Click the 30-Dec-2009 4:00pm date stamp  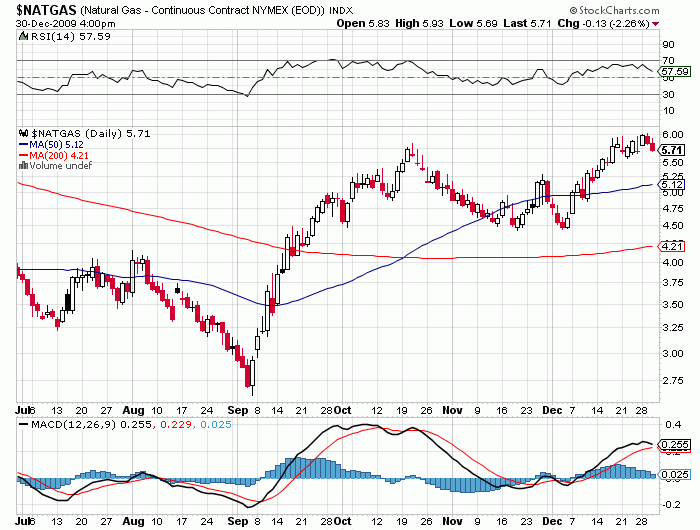57,21
